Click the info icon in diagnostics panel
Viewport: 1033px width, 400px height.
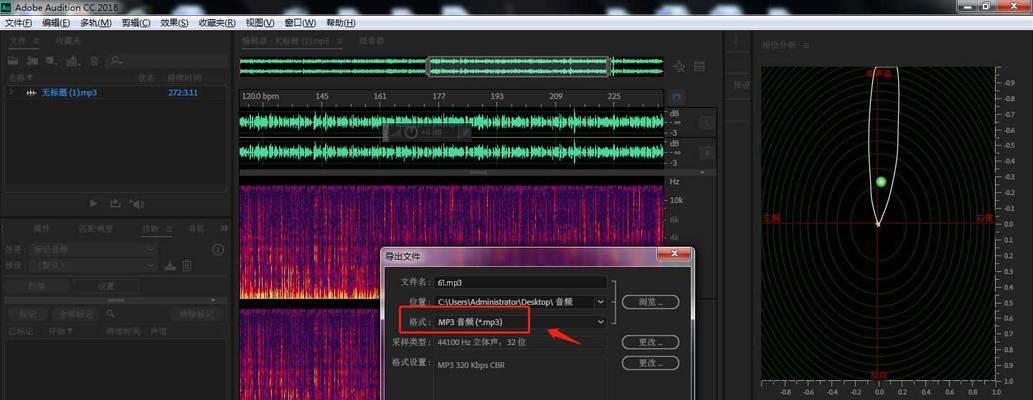coord(218,250)
